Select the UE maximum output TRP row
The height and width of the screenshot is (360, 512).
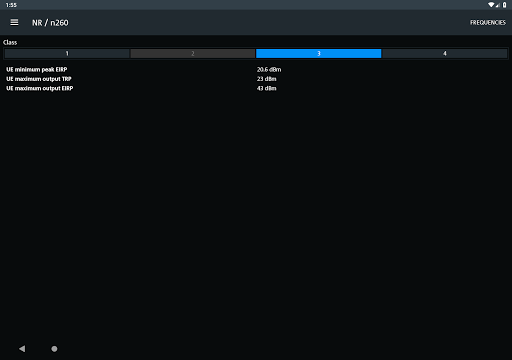tap(256, 79)
